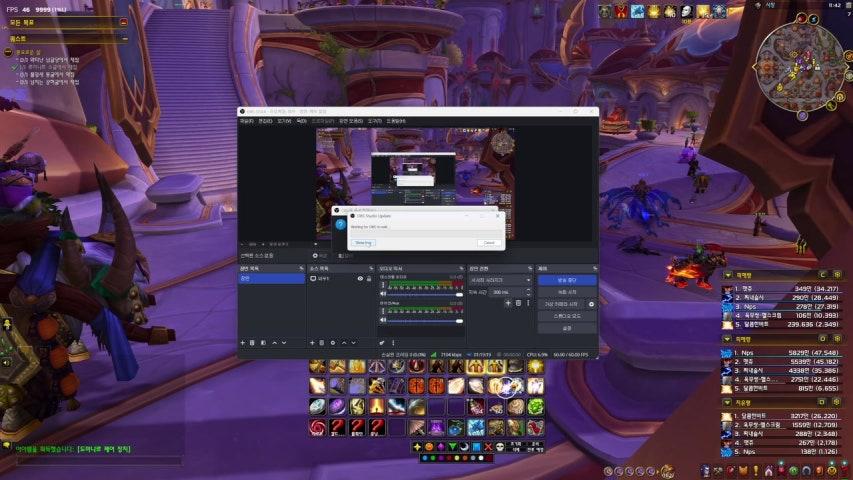The height and width of the screenshot is (480, 853).
Task: Mute the first audio mixer channel
Action: click(x=383, y=294)
